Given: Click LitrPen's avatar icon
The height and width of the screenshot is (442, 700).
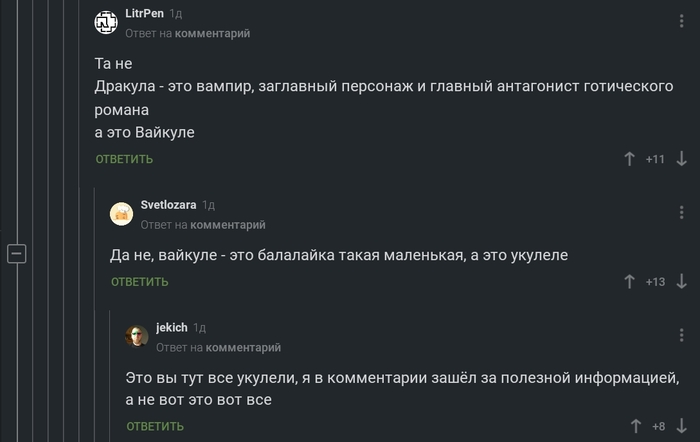Looking at the screenshot, I should 106,22.
